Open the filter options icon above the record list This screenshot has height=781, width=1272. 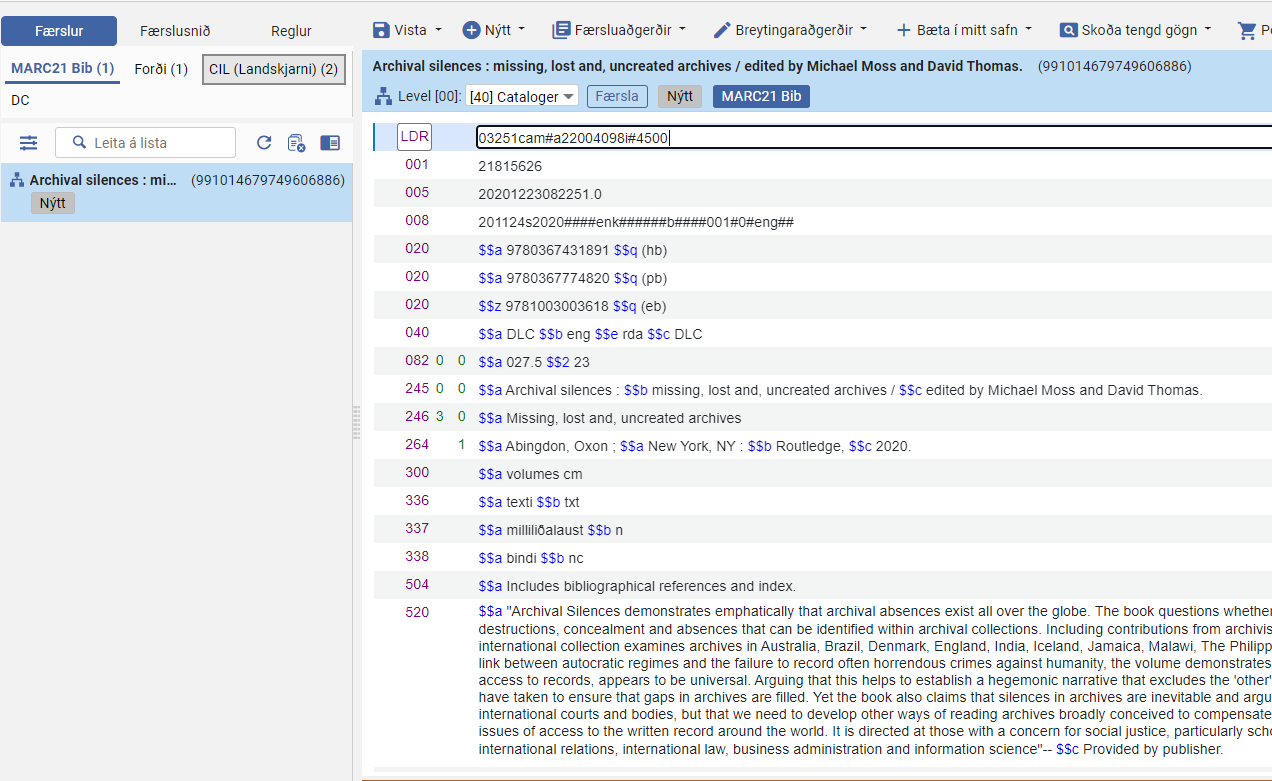coord(28,143)
